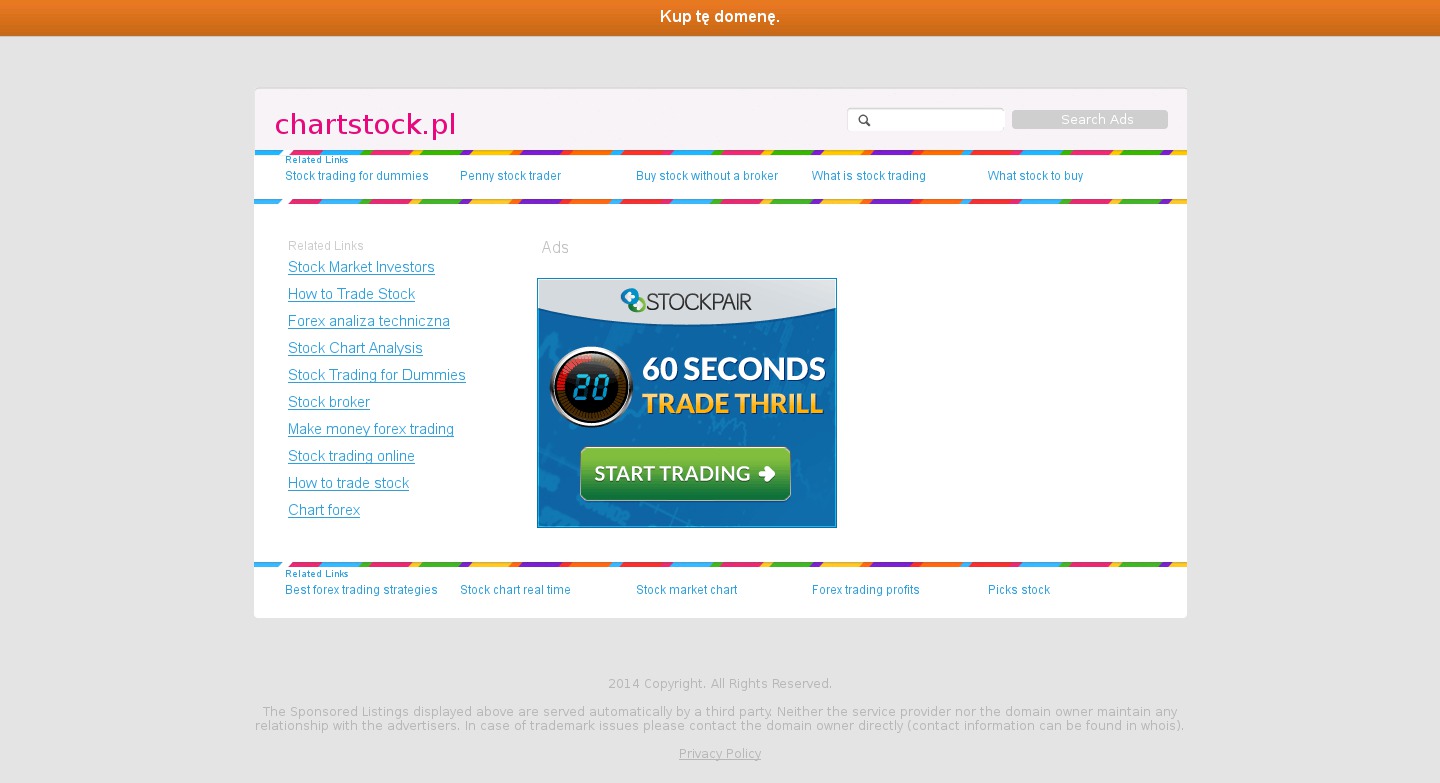Open What is stock trading link
Screen dimensions: 1440x783
[868, 176]
